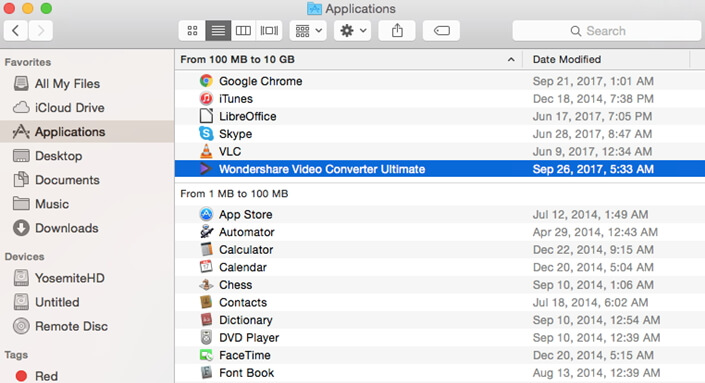Screen dimensions: 705x383
Task: Click 'Wondershare Video Converter Ultimate' name
Action: click(322, 169)
